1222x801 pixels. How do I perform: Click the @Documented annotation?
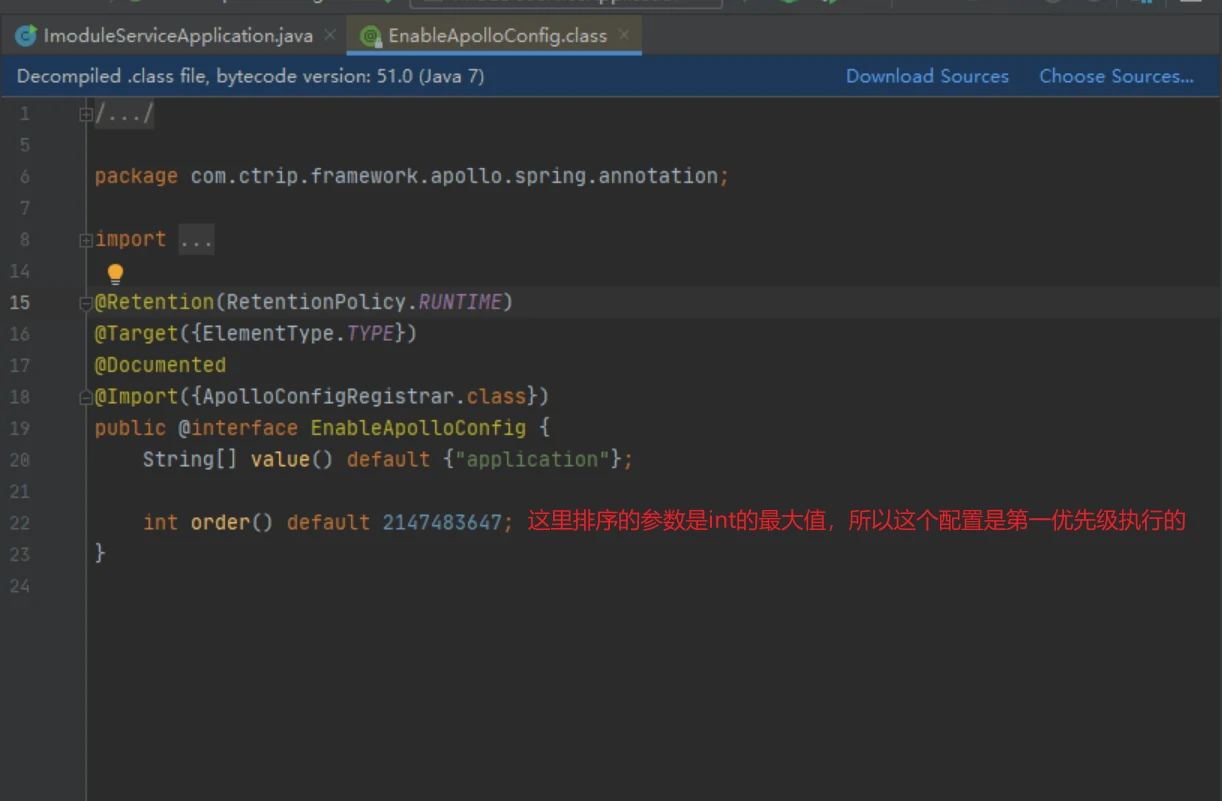[x=160, y=365]
